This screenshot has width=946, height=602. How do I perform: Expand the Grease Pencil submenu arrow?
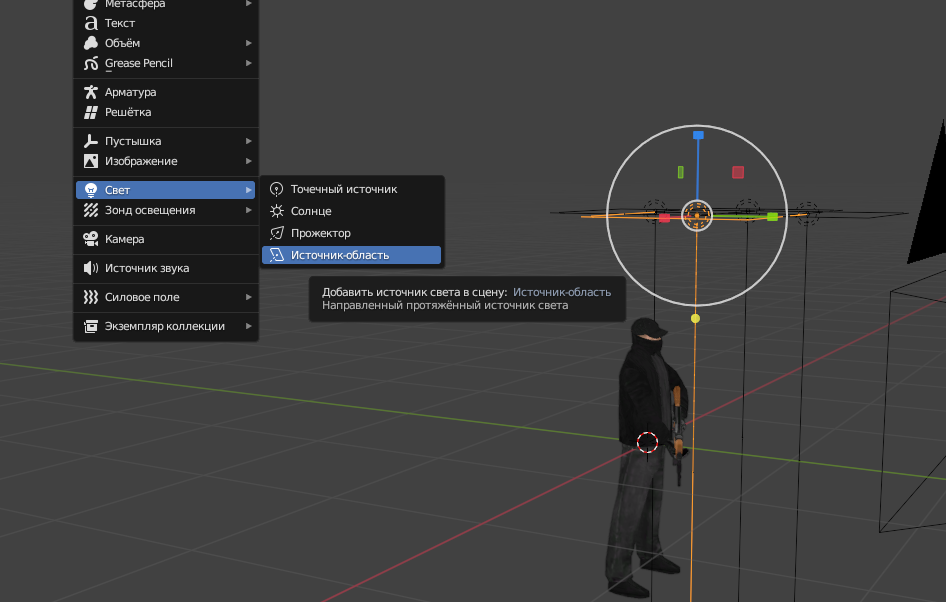pos(248,63)
